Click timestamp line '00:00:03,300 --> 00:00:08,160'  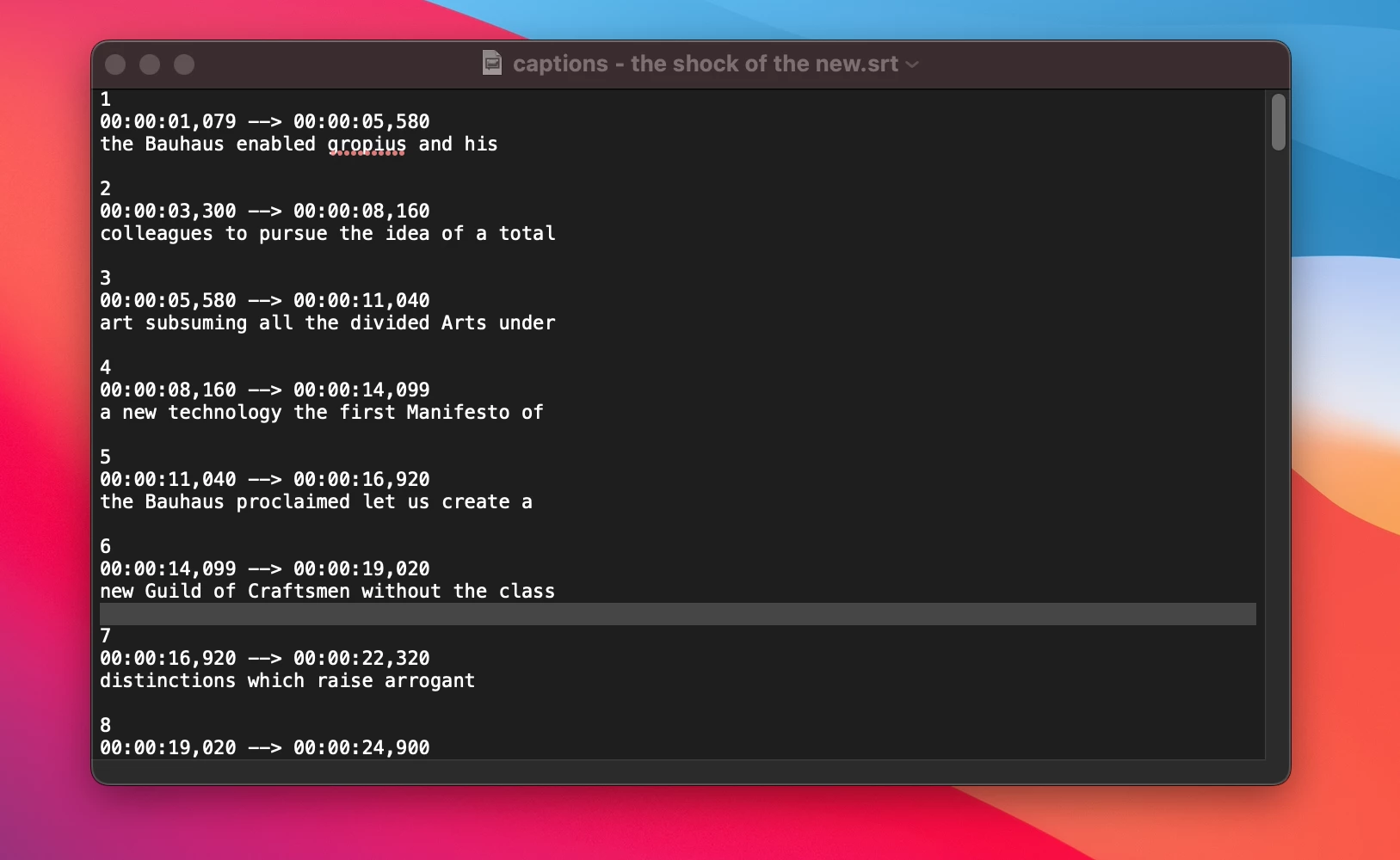point(265,212)
